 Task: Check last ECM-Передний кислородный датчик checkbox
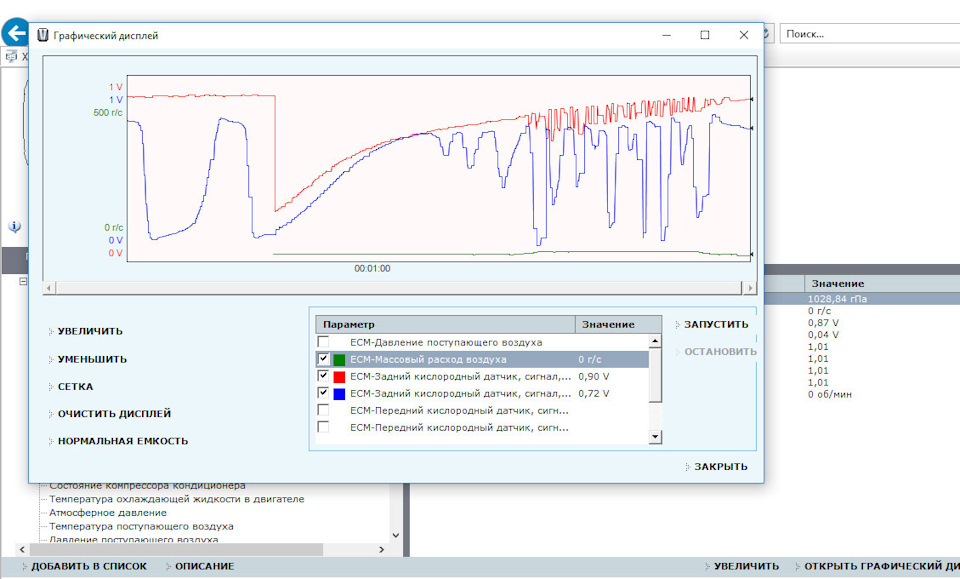tap(323, 427)
